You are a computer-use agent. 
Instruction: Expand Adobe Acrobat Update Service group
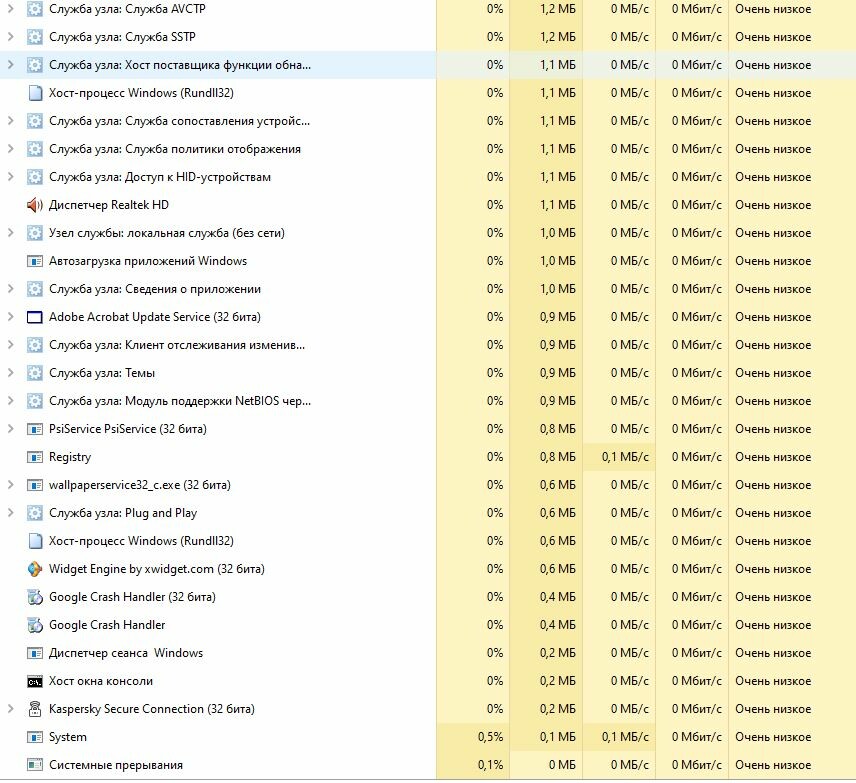[10, 317]
